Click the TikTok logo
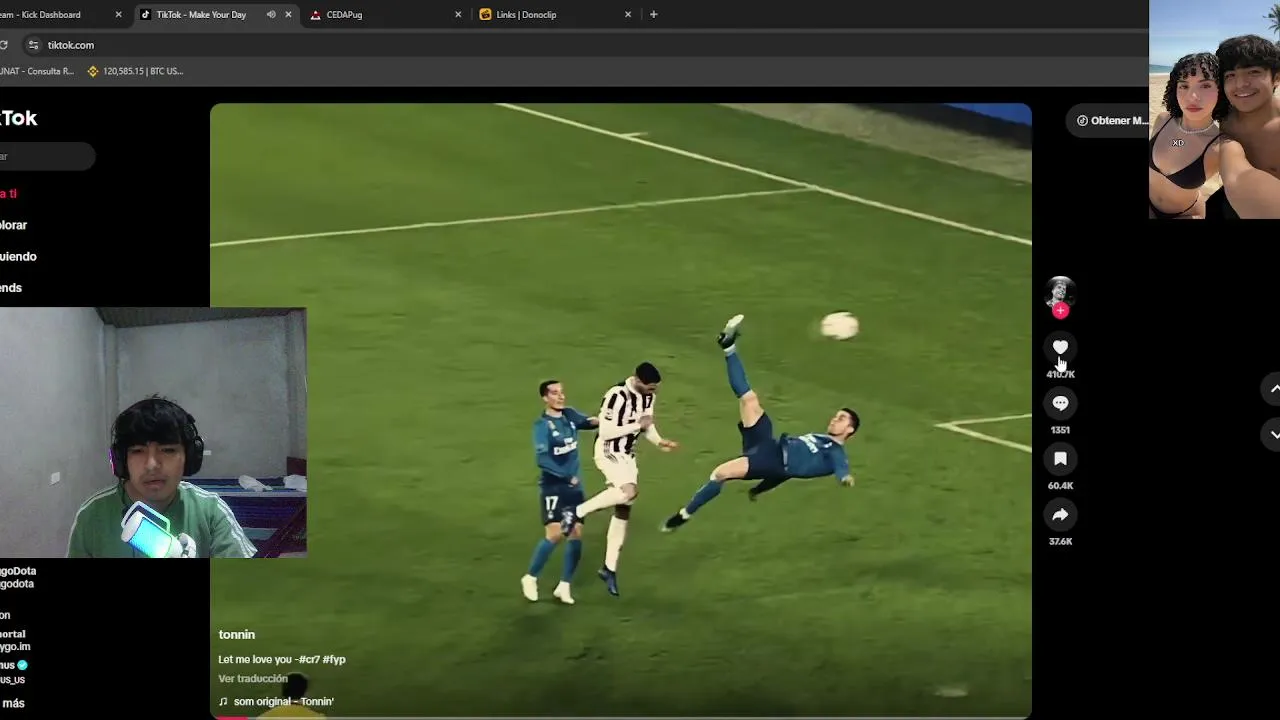Screen dimensions: 1280x720 click(x=19, y=118)
